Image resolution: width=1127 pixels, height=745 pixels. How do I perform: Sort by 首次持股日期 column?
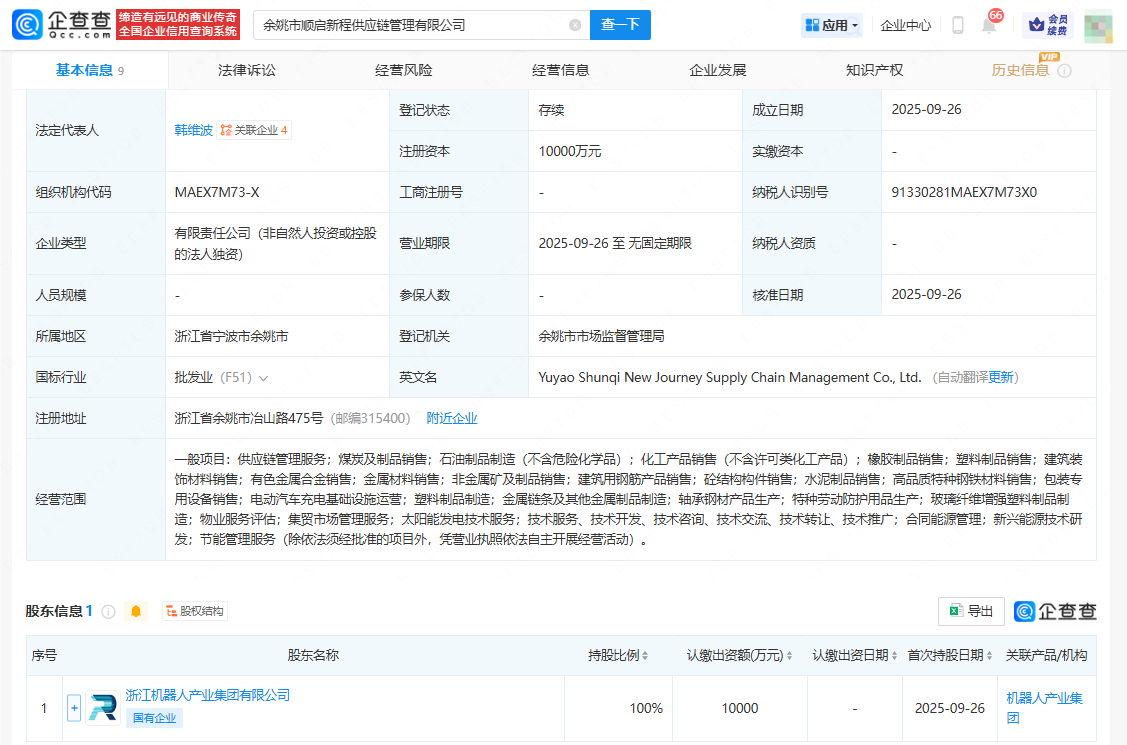click(x=990, y=656)
